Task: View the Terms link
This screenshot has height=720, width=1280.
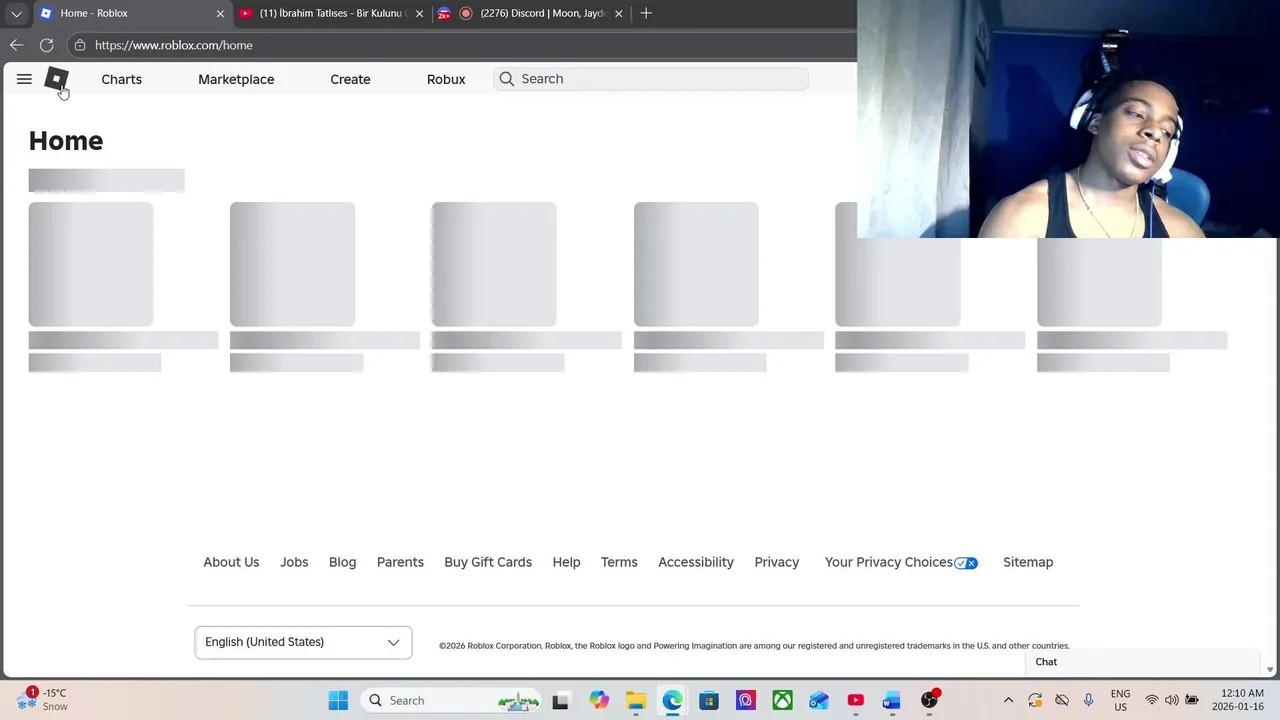Action: [x=619, y=562]
